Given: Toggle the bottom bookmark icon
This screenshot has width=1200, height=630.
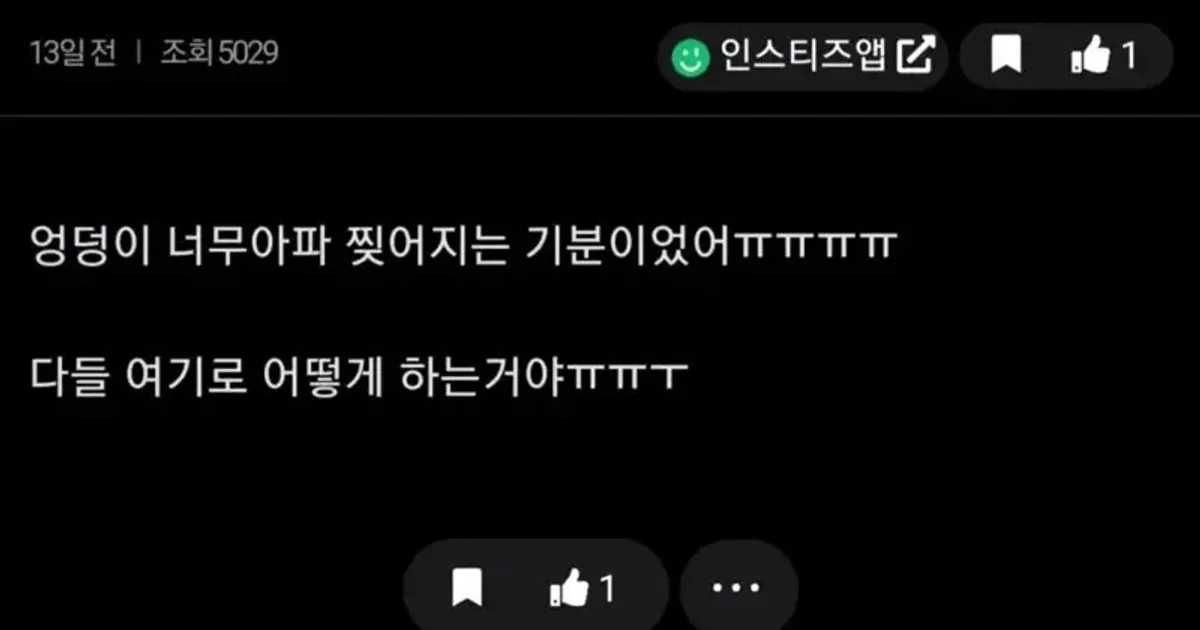Looking at the screenshot, I should [x=466, y=589].
